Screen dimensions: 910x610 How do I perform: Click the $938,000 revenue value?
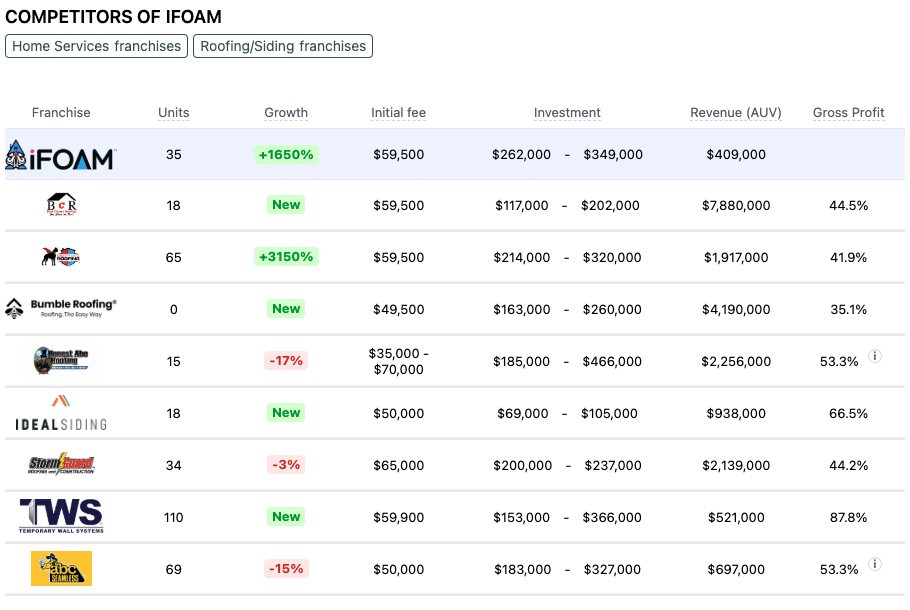pyautogui.click(x=736, y=413)
